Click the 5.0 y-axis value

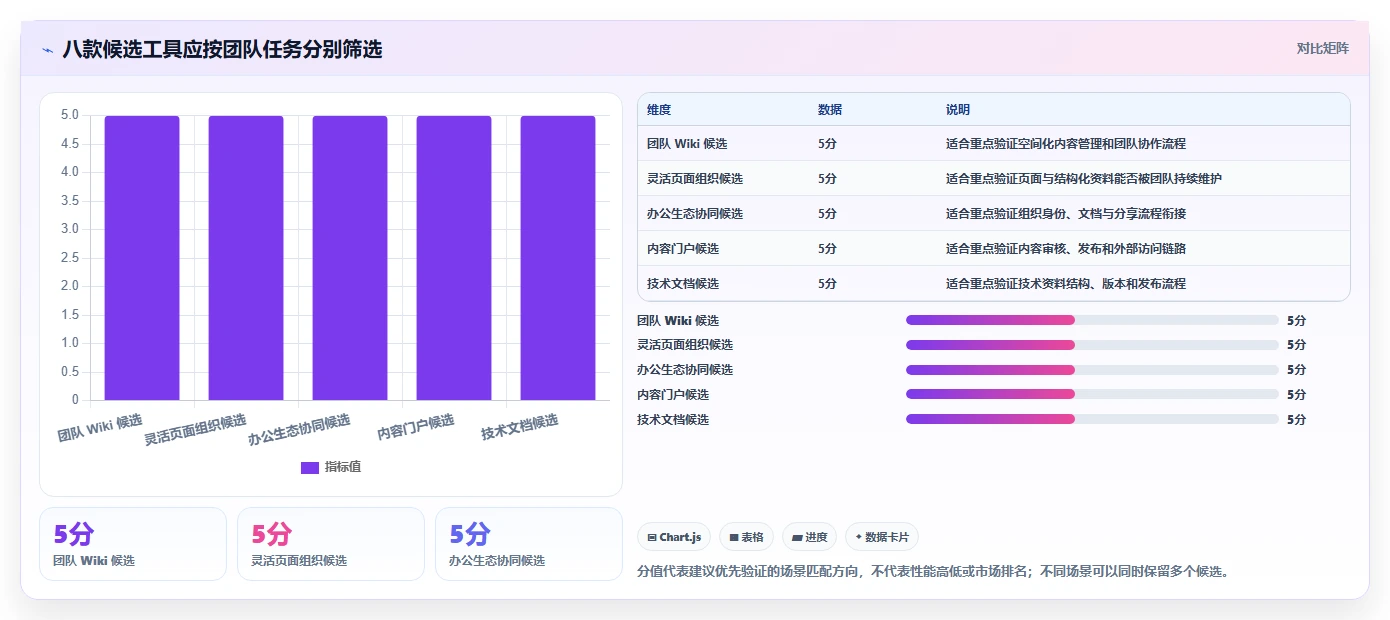click(x=69, y=115)
